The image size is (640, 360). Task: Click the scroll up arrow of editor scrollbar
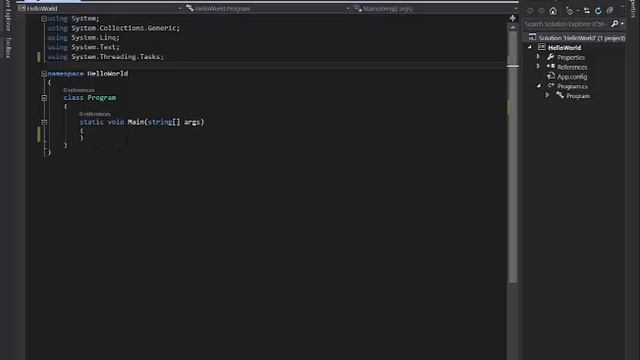[x=513, y=28]
